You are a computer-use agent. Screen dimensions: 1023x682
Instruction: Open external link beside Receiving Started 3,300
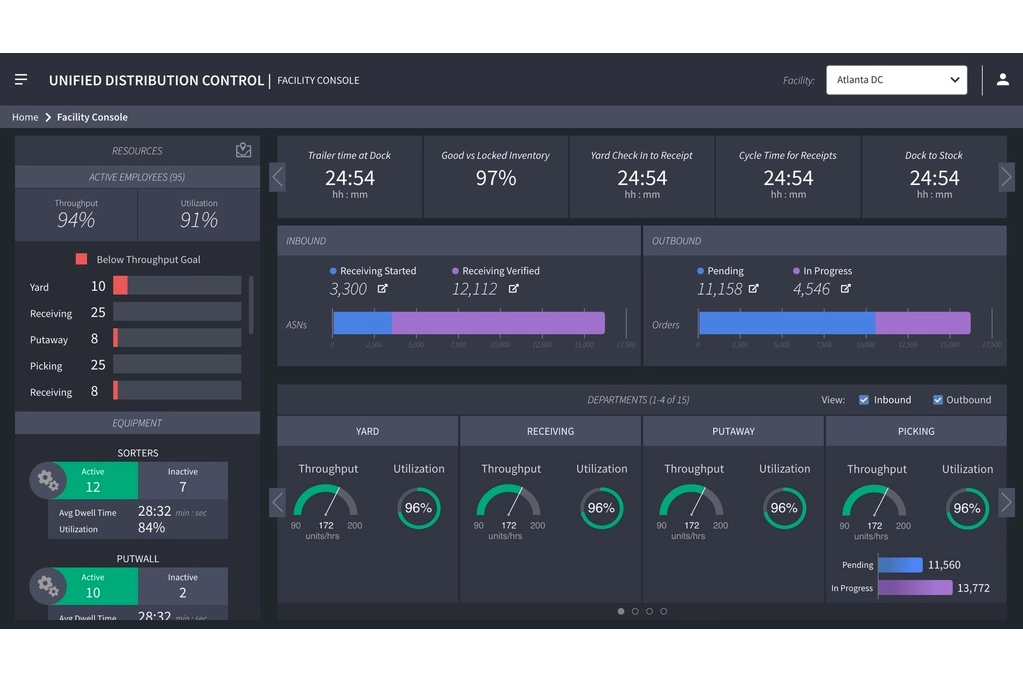point(382,288)
